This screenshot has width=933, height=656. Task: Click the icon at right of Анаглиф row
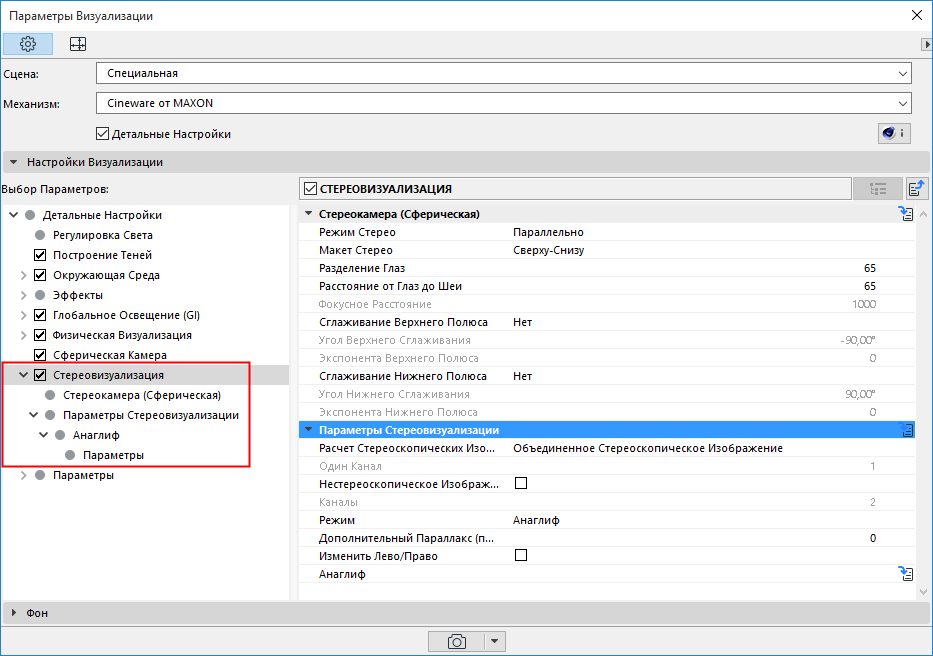(906, 574)
